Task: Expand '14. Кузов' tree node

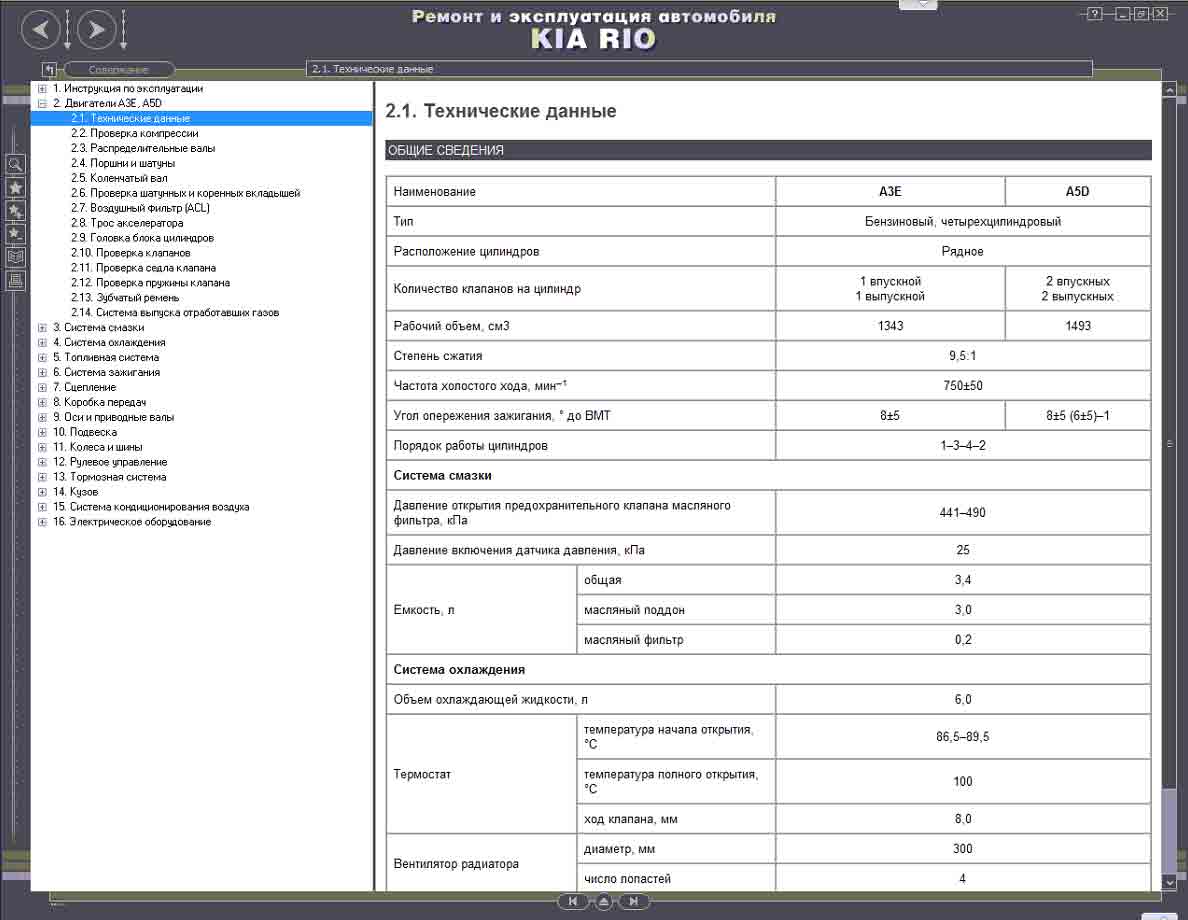Action: click(42, 492)
